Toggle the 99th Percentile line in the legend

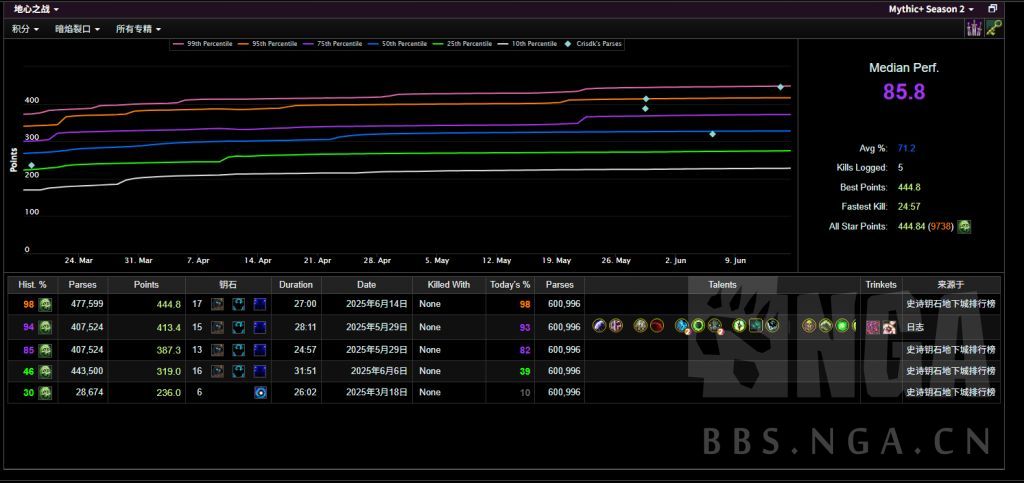[203, 44]
